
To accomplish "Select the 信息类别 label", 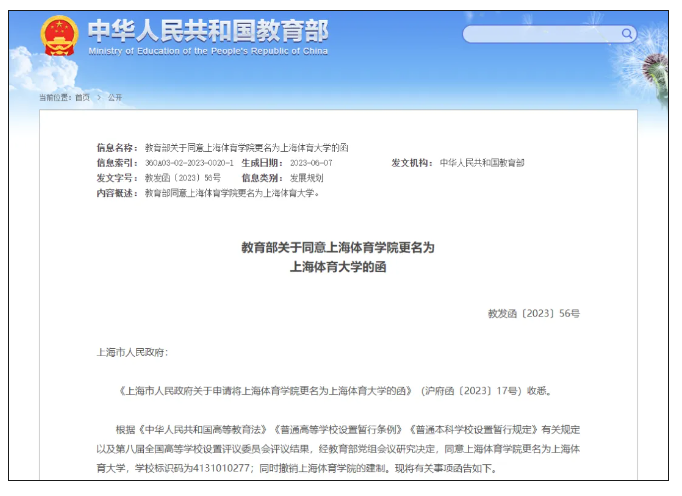I will (262, 178).
